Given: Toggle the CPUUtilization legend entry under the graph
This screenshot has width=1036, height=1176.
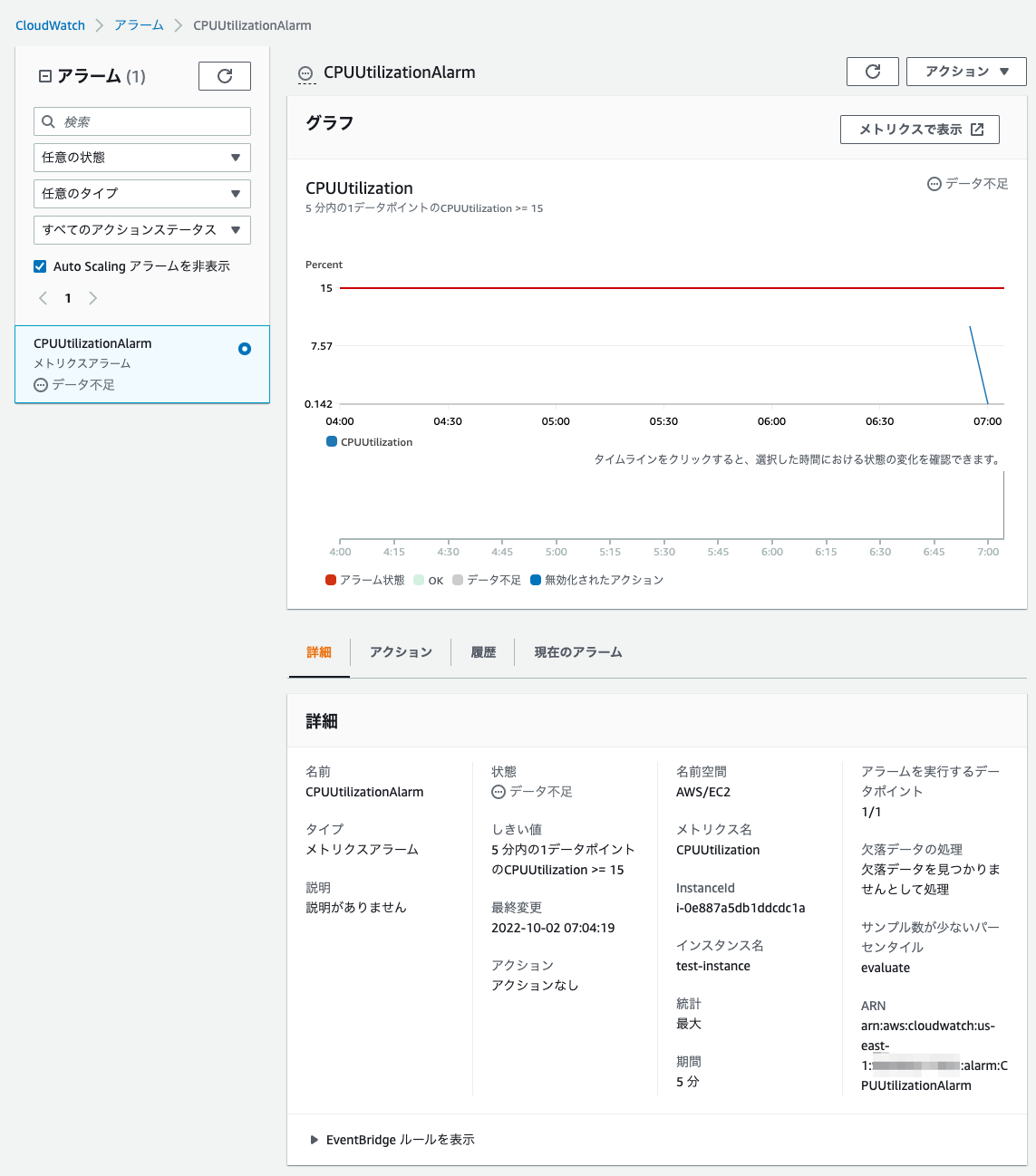Looking at the screenshot, I should (x=369, y=441).
